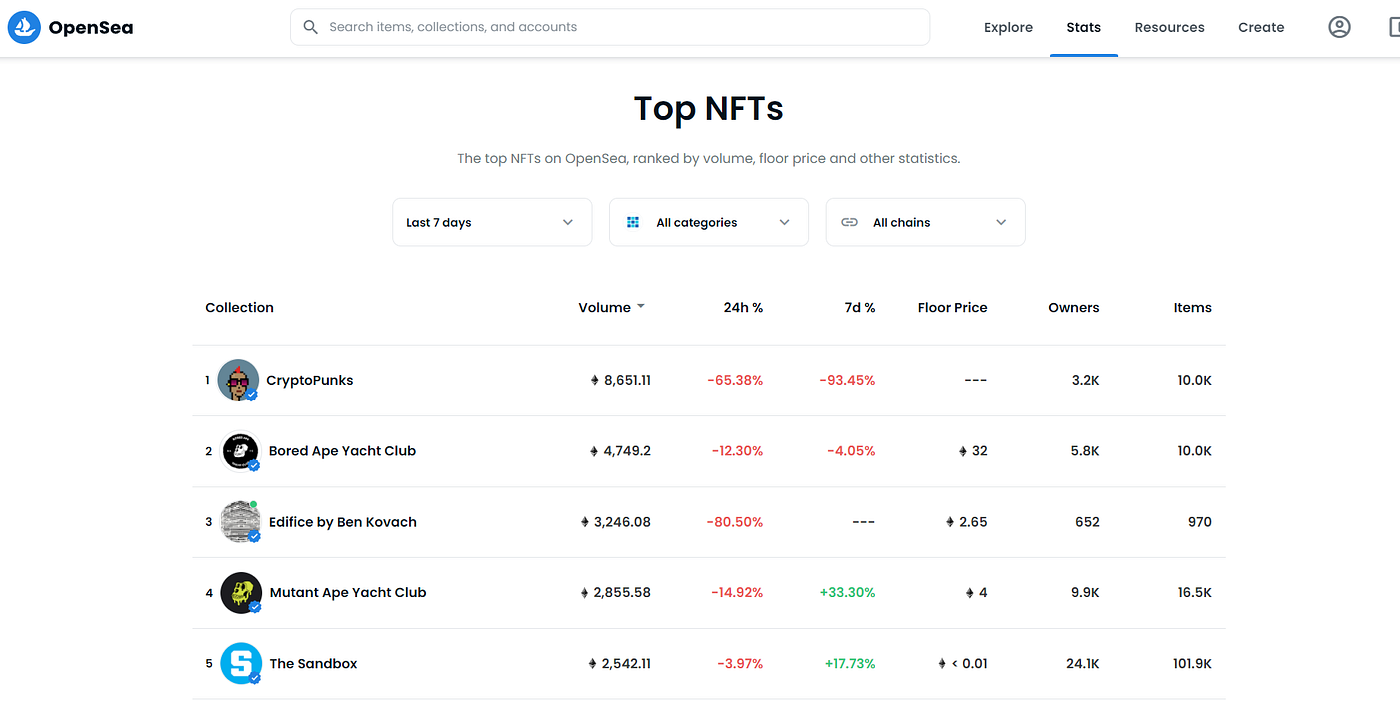Open the Explore menu
1400x701 pixels.
pos(1008,27)
